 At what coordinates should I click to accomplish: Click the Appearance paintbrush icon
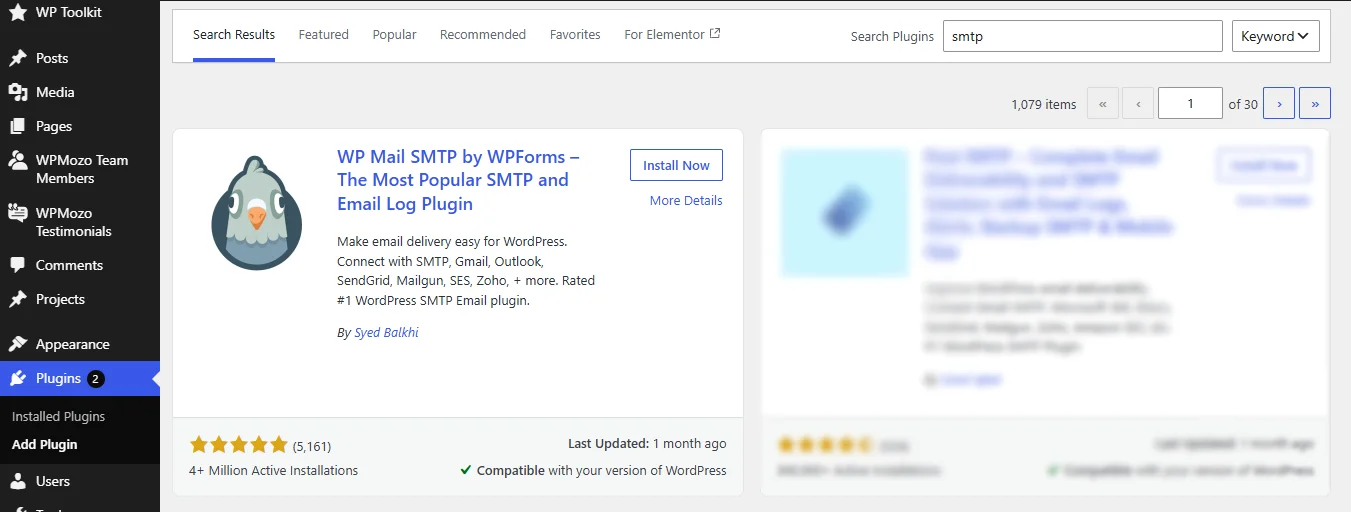[x=18, y=344]
